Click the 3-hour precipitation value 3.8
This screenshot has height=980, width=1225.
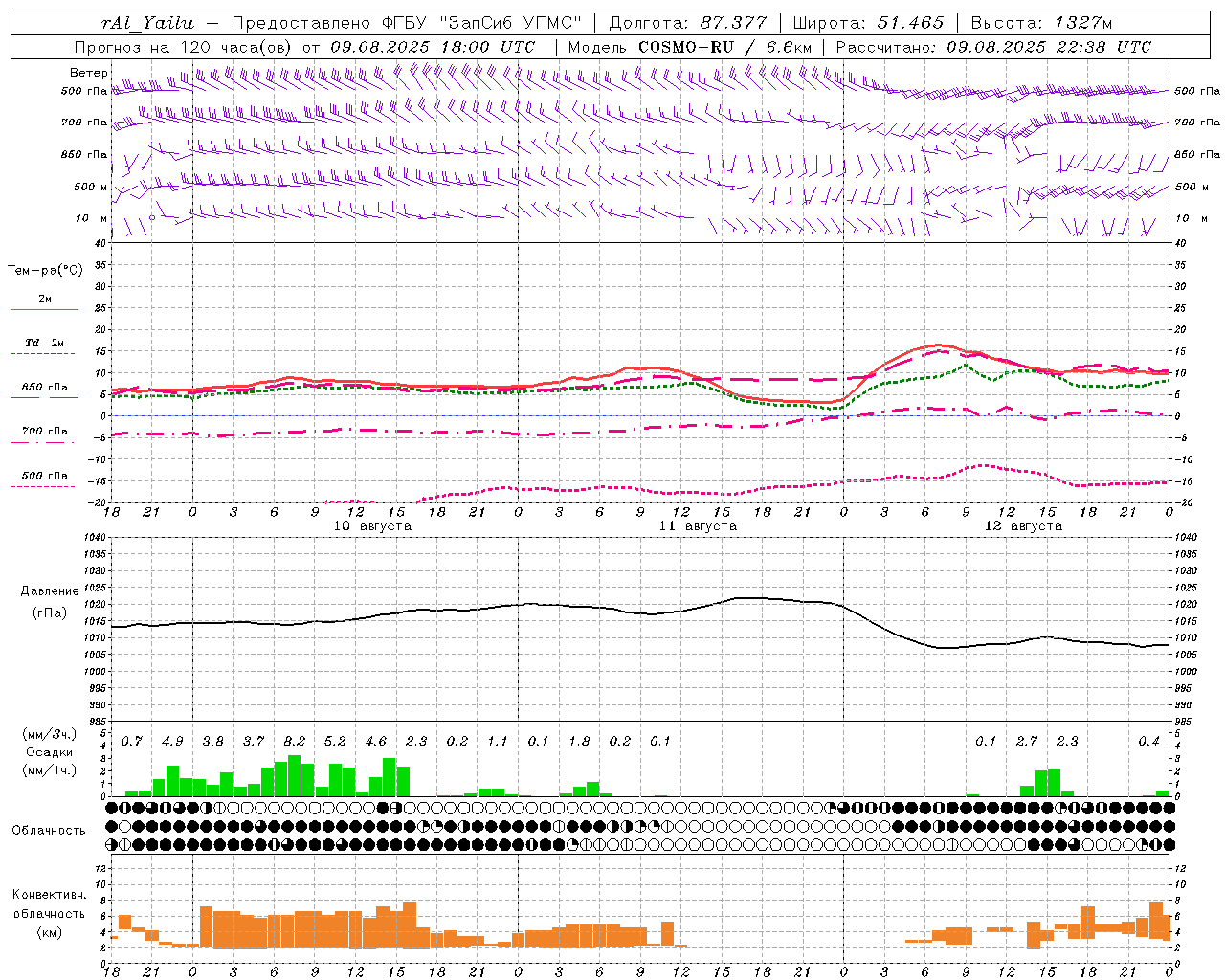[x=213, y=742]
